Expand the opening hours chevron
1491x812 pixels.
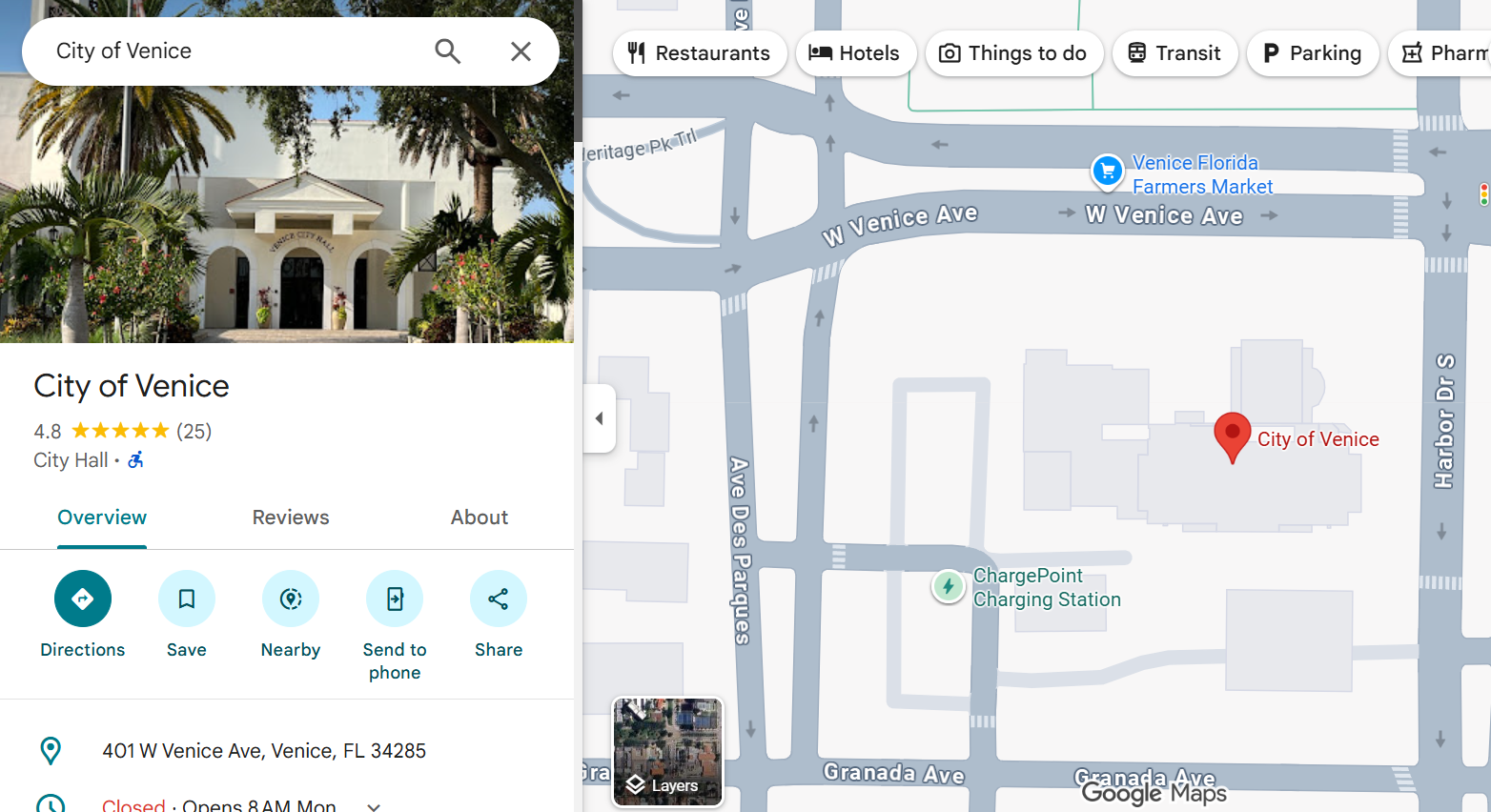(x=374, y=806)
